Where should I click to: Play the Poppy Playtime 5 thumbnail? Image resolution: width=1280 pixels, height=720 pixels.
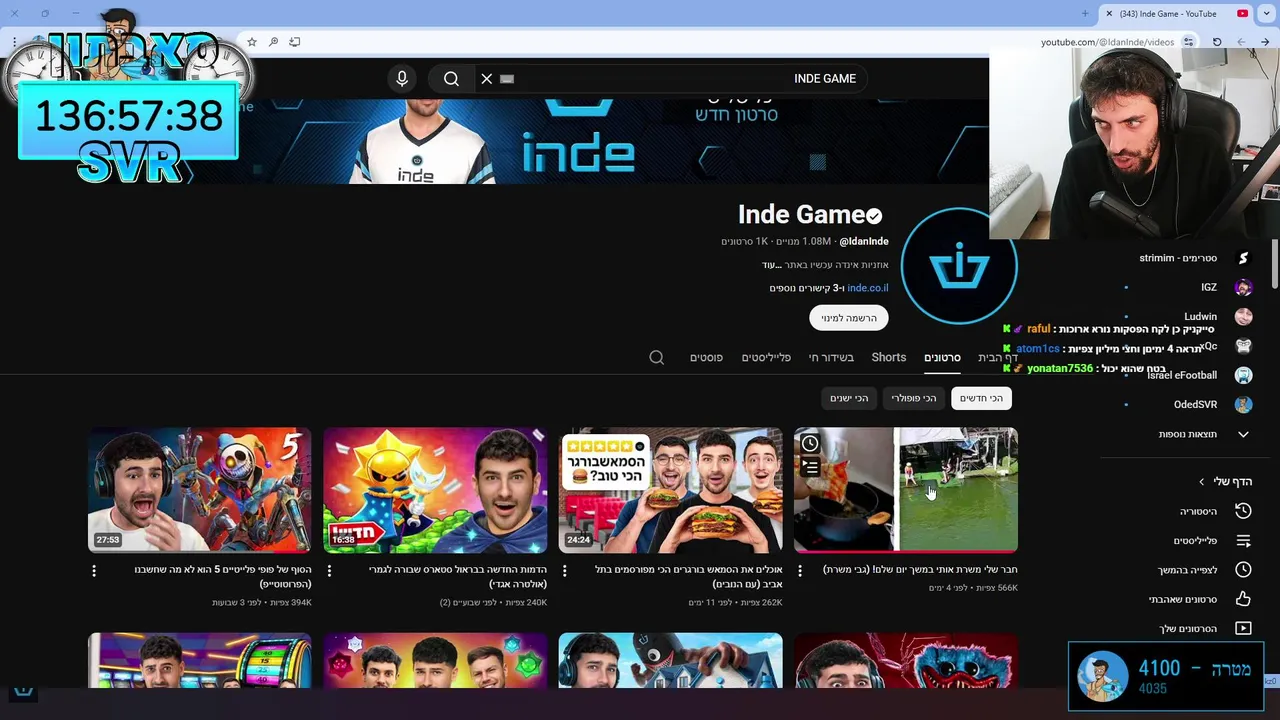[199, 490]
